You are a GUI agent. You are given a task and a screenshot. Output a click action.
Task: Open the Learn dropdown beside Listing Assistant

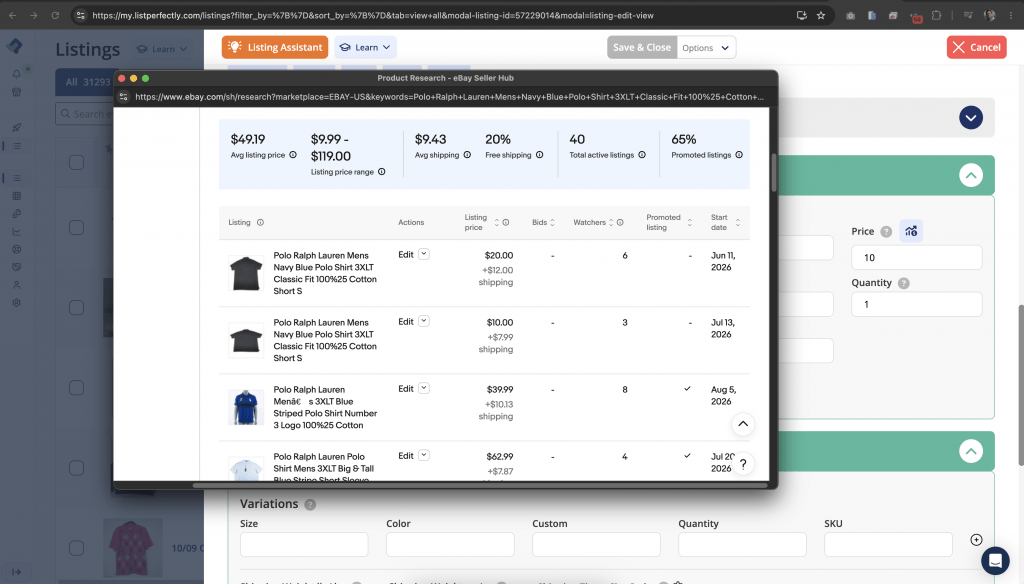pyautogui.click(x=366, y=47)
